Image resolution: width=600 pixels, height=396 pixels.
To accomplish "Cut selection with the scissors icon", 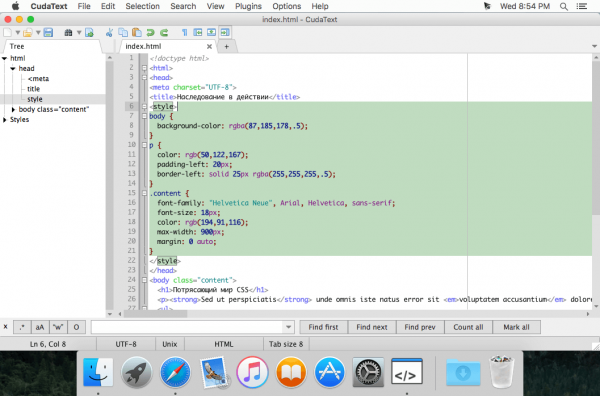I will coord(109,33).
